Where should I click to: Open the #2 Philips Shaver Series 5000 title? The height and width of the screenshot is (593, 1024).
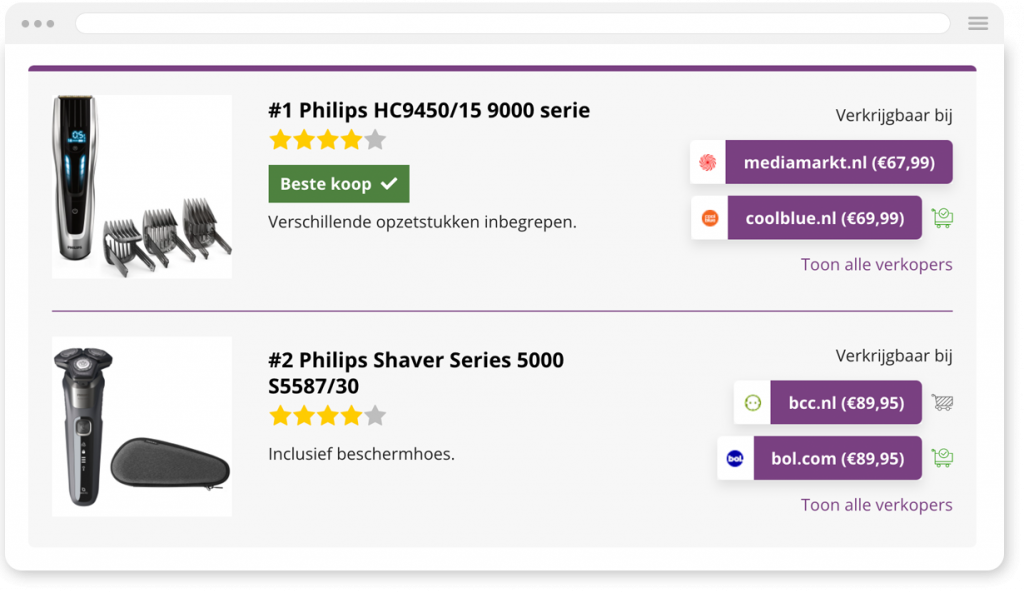click(416, 372)
